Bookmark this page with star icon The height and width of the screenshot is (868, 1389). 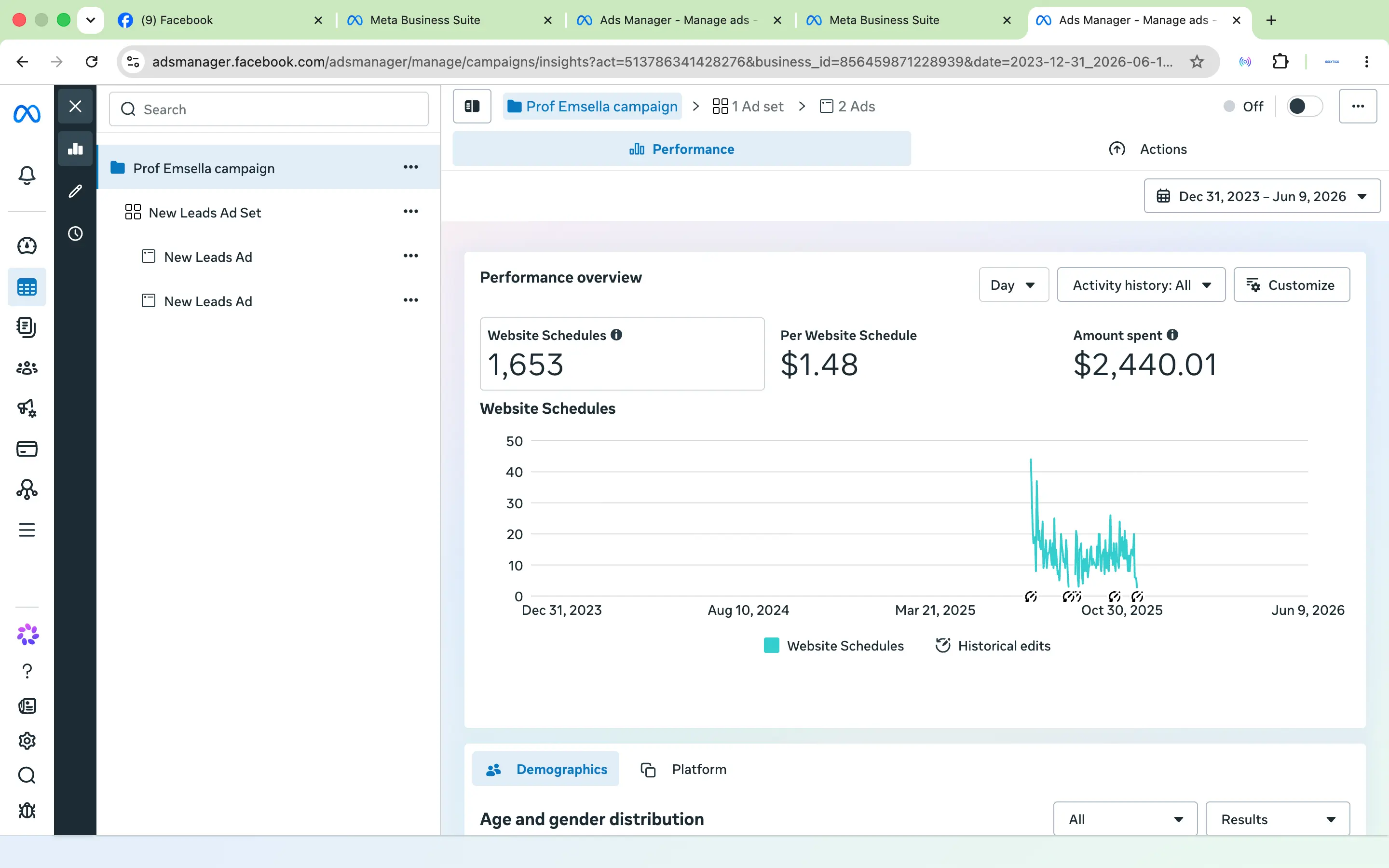point(1197,61)
